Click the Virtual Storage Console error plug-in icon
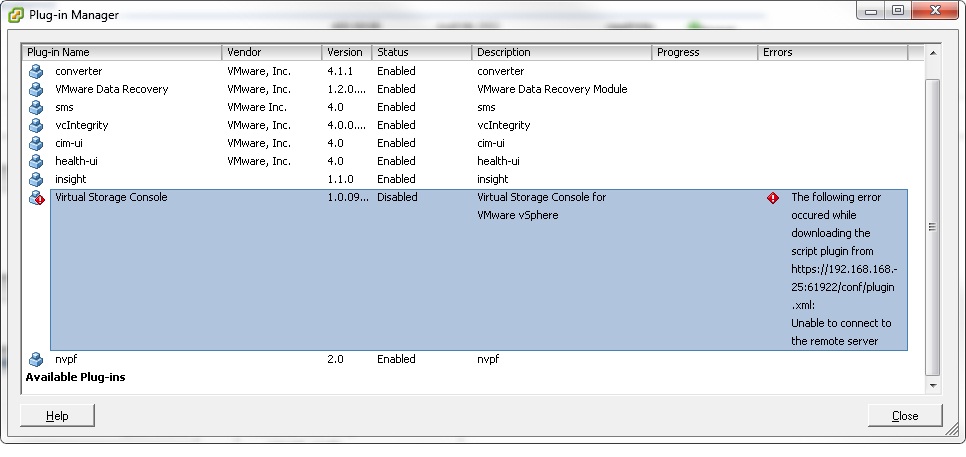The height and width of the screenshot is (457, 966). [x=37, y=198]
